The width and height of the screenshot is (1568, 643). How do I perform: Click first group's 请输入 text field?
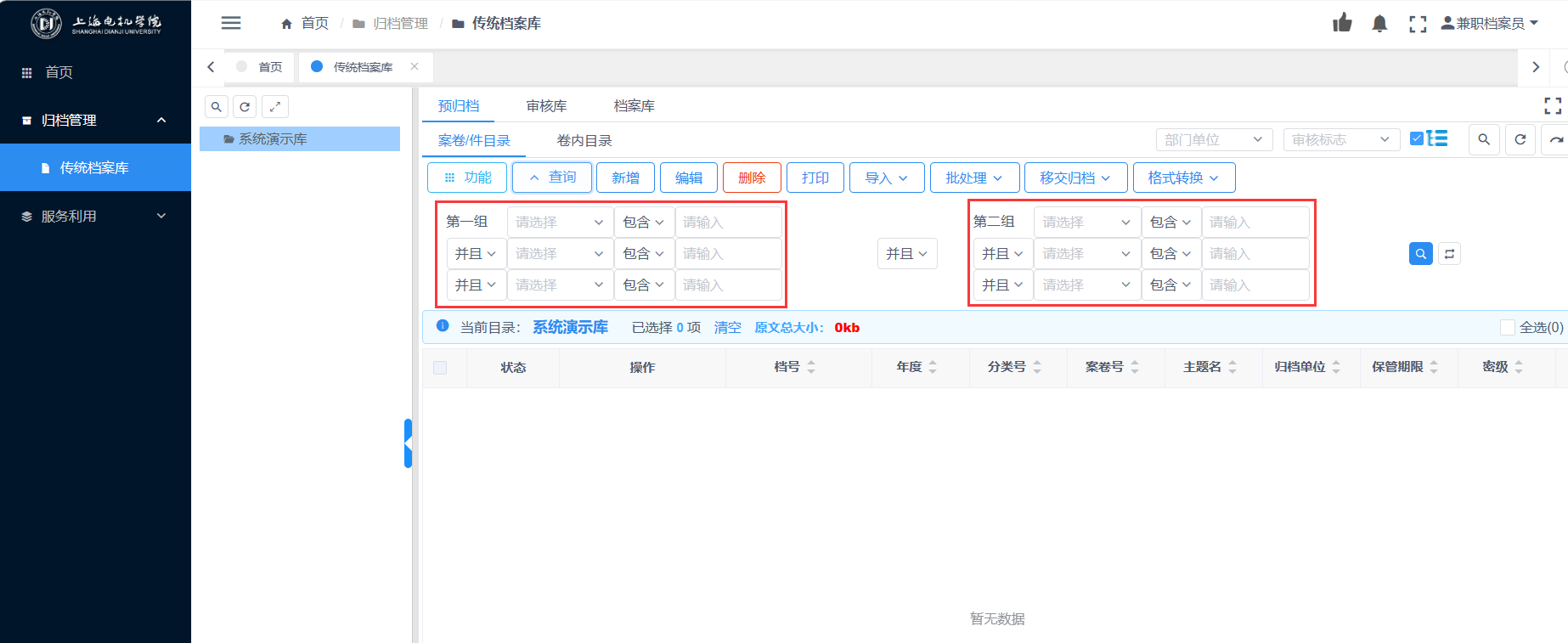728,223
